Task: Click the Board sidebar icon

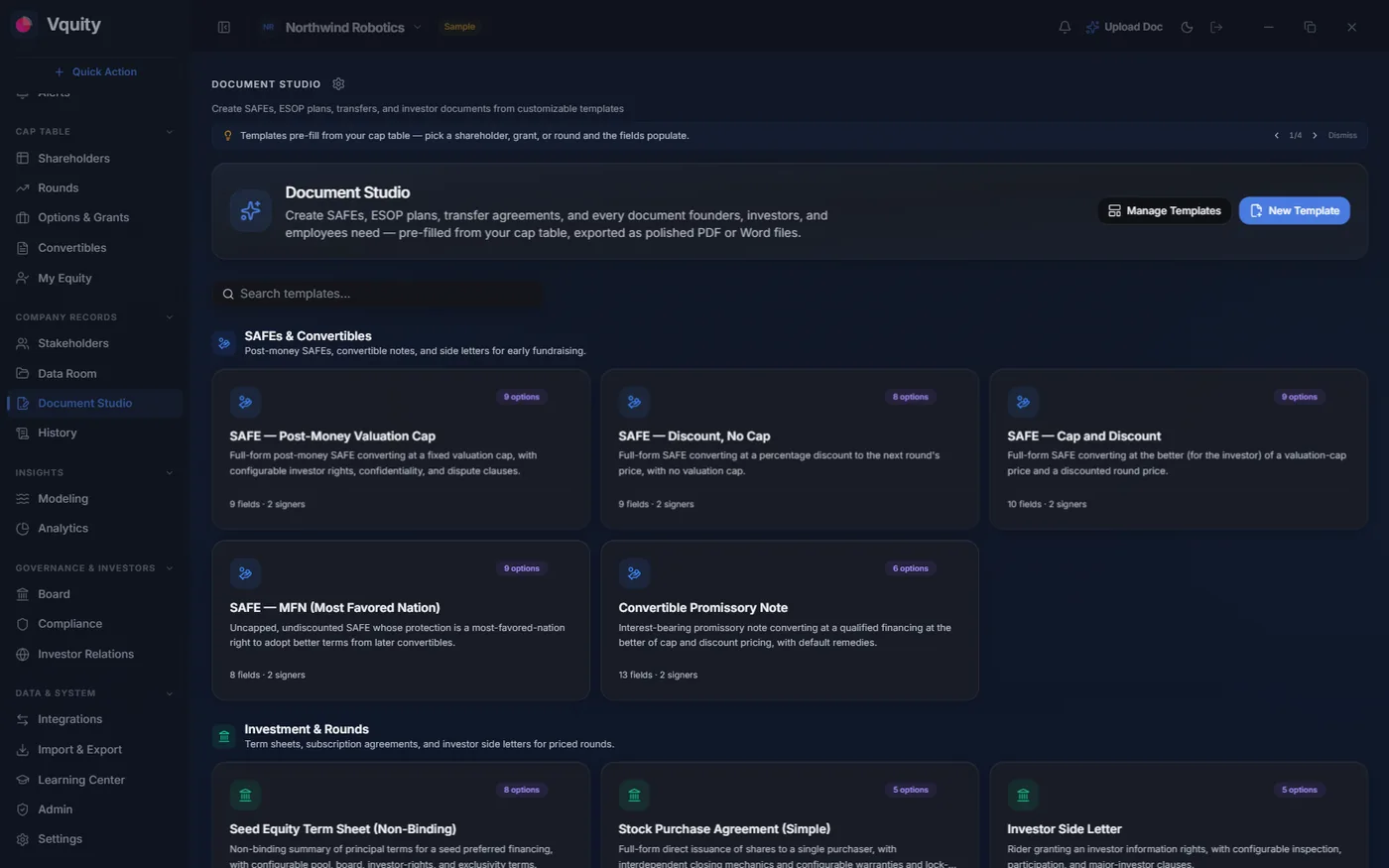Action: tap(23, 594)
